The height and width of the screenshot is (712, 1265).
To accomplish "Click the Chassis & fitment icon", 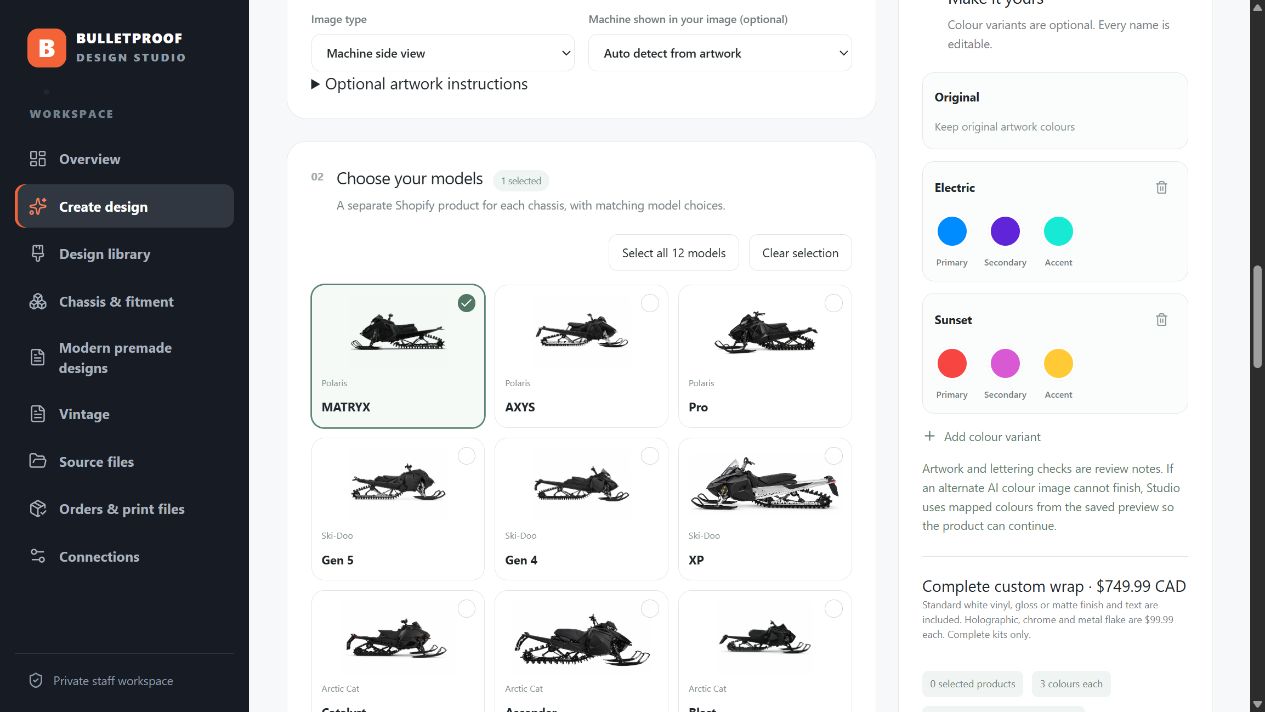I will 38,302.
